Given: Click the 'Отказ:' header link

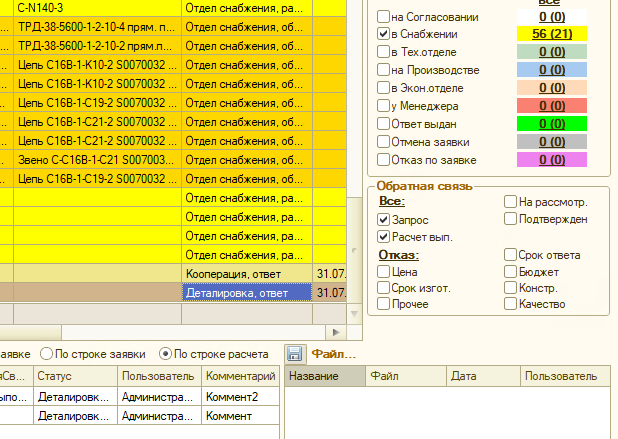Looking at the screenshot, I should 398,255.
